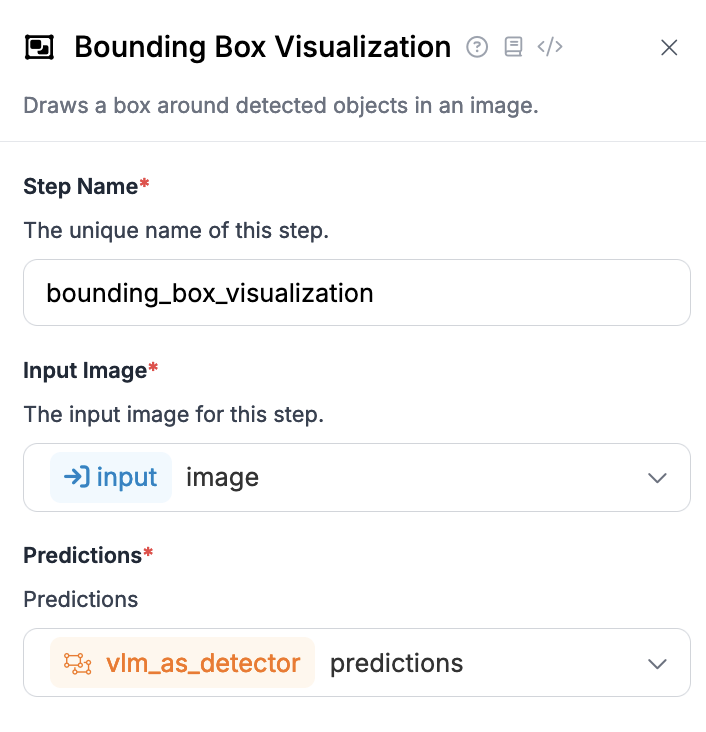Close the Bounding Box Visualization panel
Viewport: 706px width, 732px height.
tap(670, 47)
